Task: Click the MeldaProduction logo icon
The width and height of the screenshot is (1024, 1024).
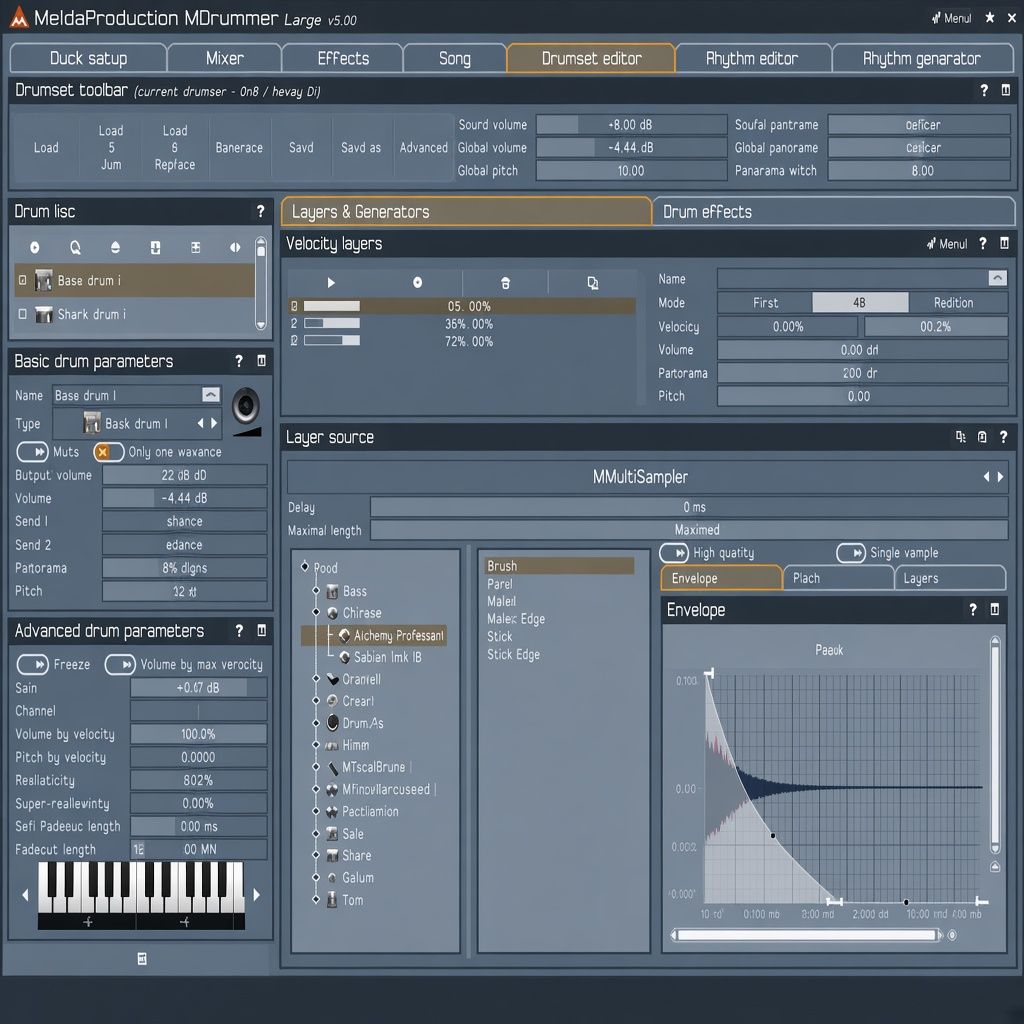Action: pyautogui.click(x=19, y=18)
